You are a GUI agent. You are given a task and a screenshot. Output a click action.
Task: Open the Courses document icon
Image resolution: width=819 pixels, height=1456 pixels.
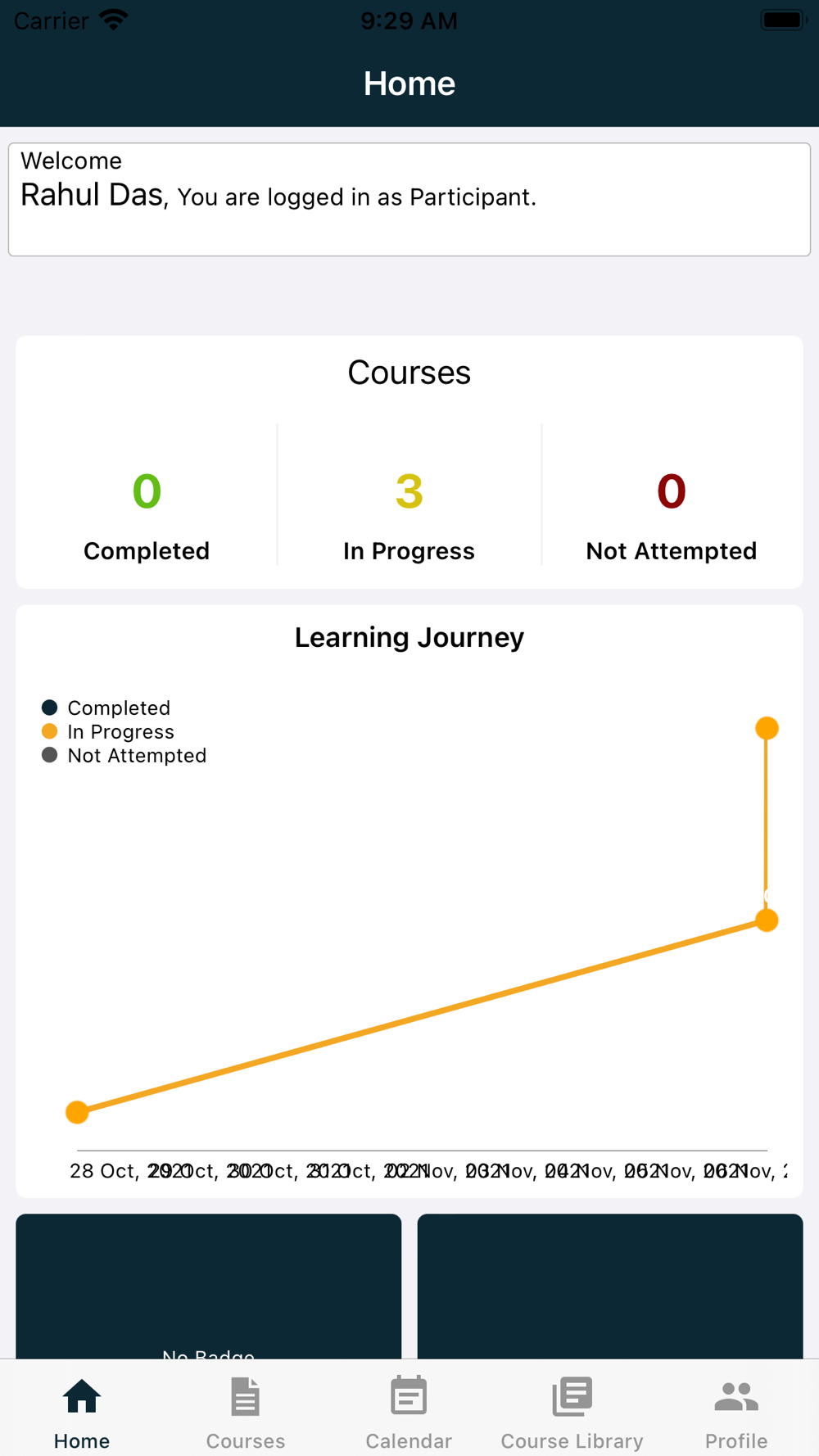[245, 1396]
